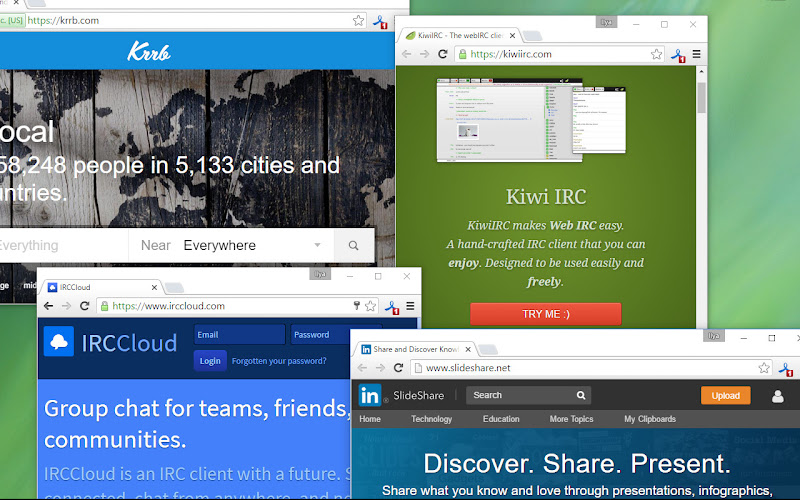Go forward in the KiwiIRC window
800x500 pixels.
(424, 54)
